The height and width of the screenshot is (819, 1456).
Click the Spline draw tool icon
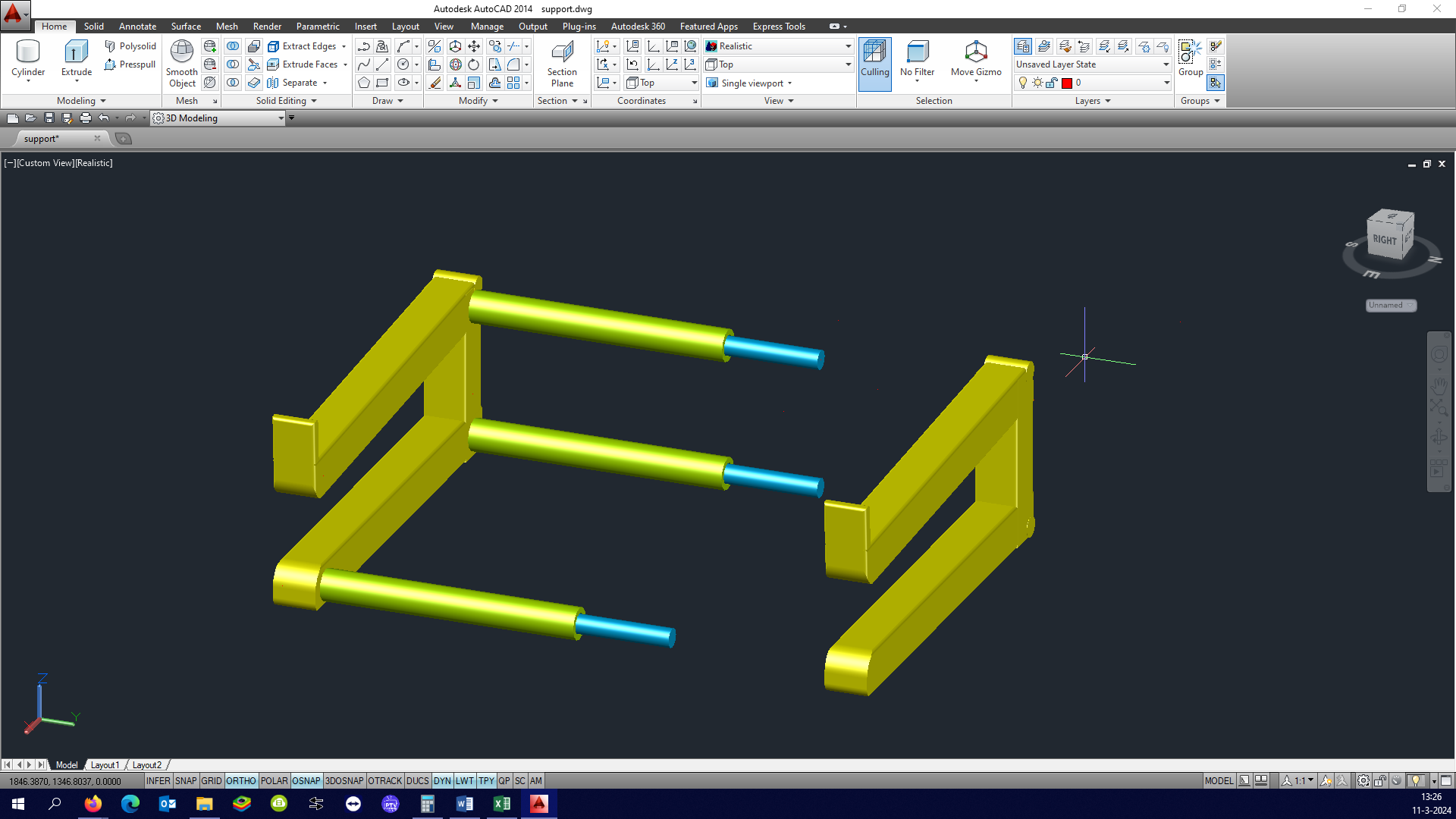(364, 64)
